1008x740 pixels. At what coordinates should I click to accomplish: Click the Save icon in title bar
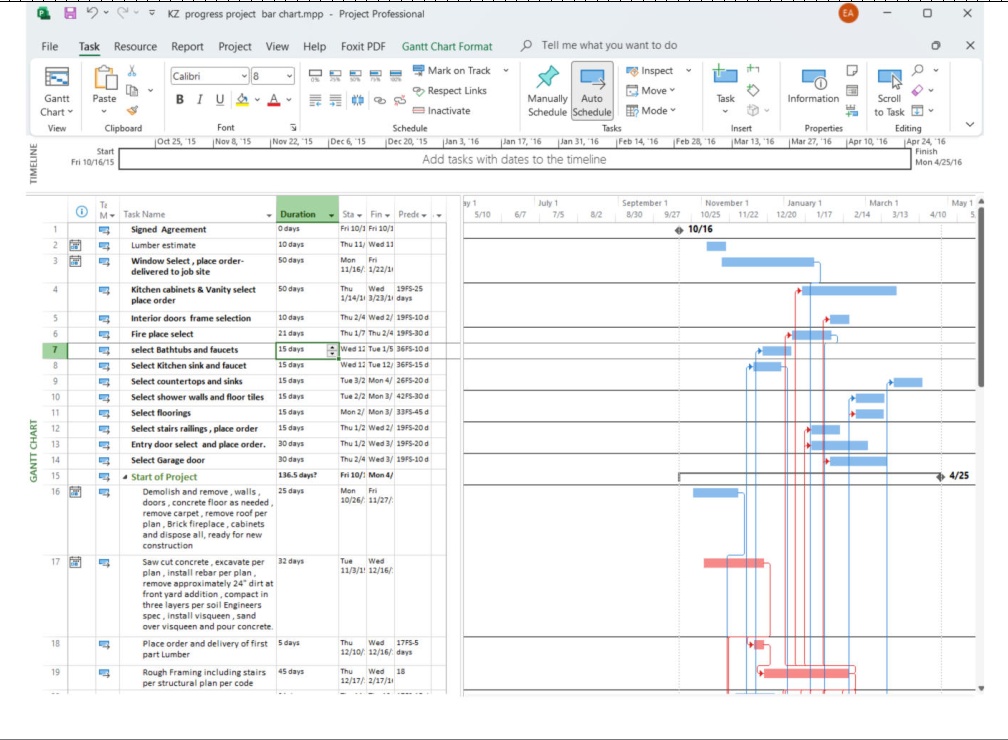pos(70,13)
